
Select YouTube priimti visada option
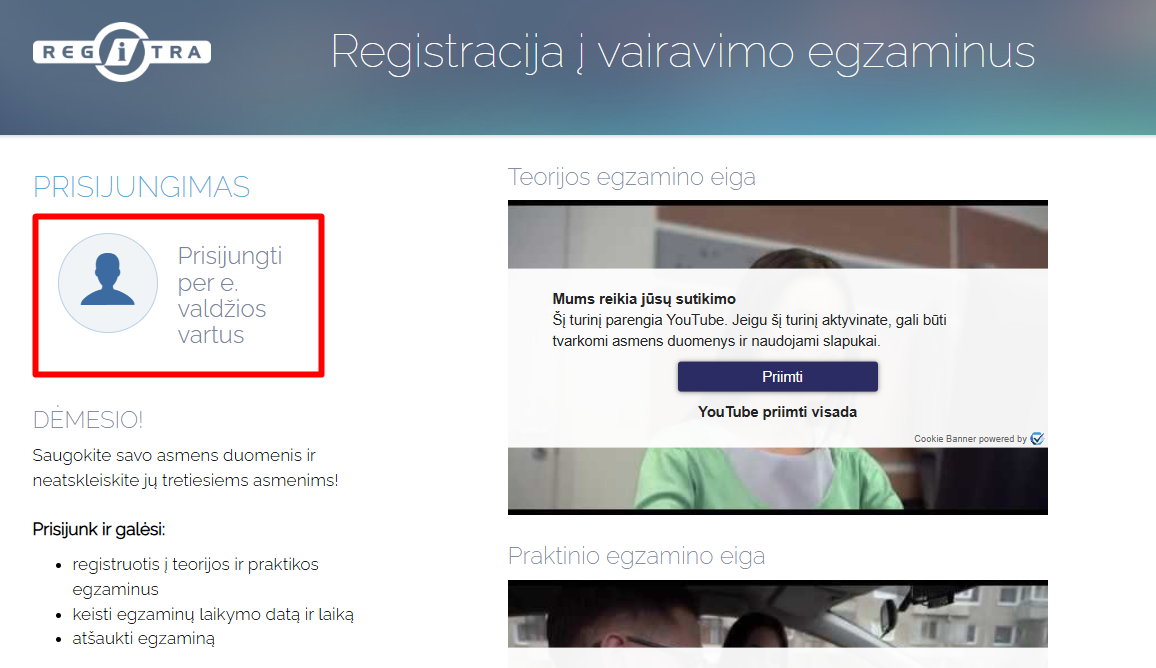(777, 412)
